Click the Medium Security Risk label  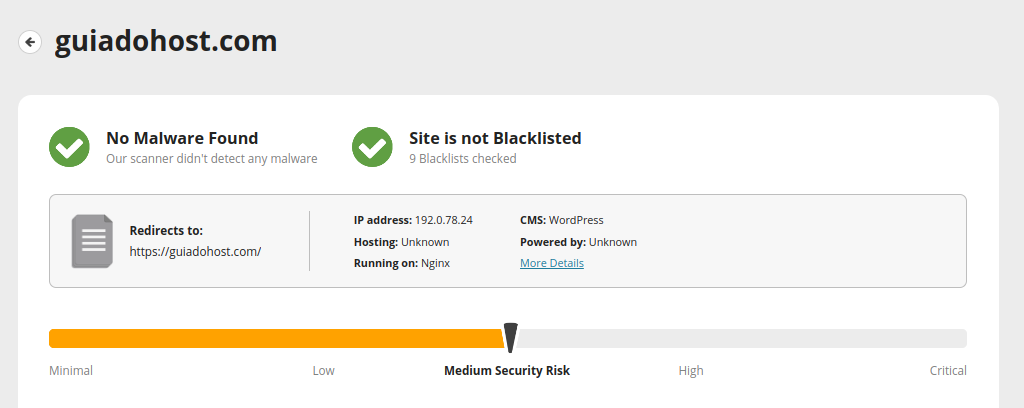click(x=506, y=371)
